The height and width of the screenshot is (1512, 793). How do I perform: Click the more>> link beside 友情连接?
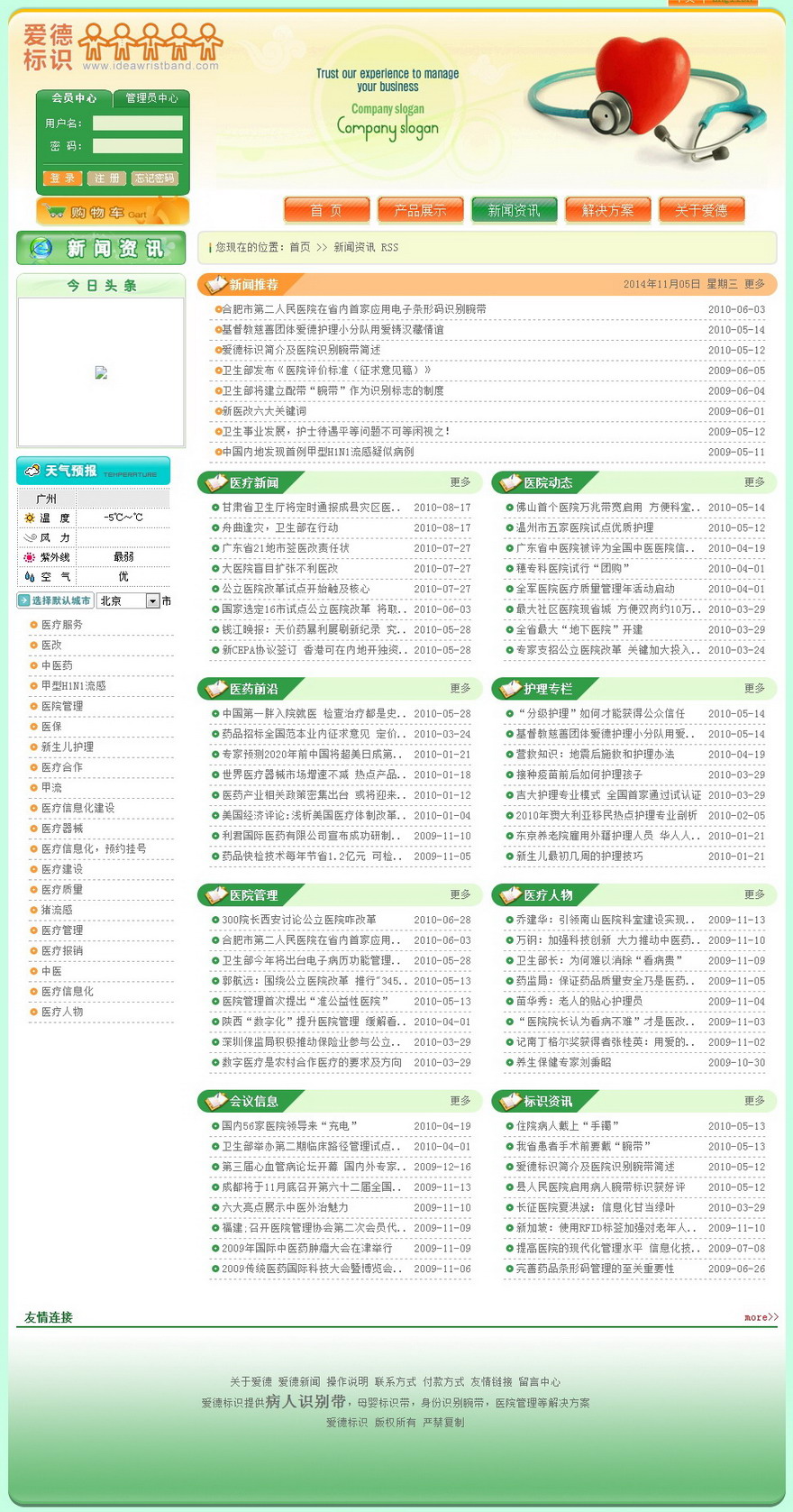(761, 1317)
